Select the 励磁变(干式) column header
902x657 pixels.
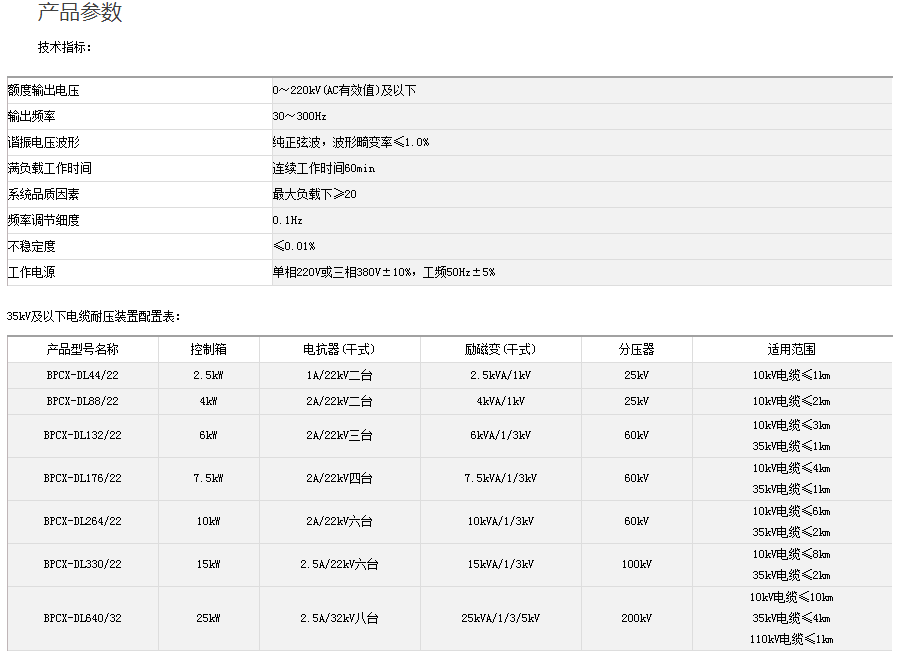pyautogui.click(x=500, y=350)
